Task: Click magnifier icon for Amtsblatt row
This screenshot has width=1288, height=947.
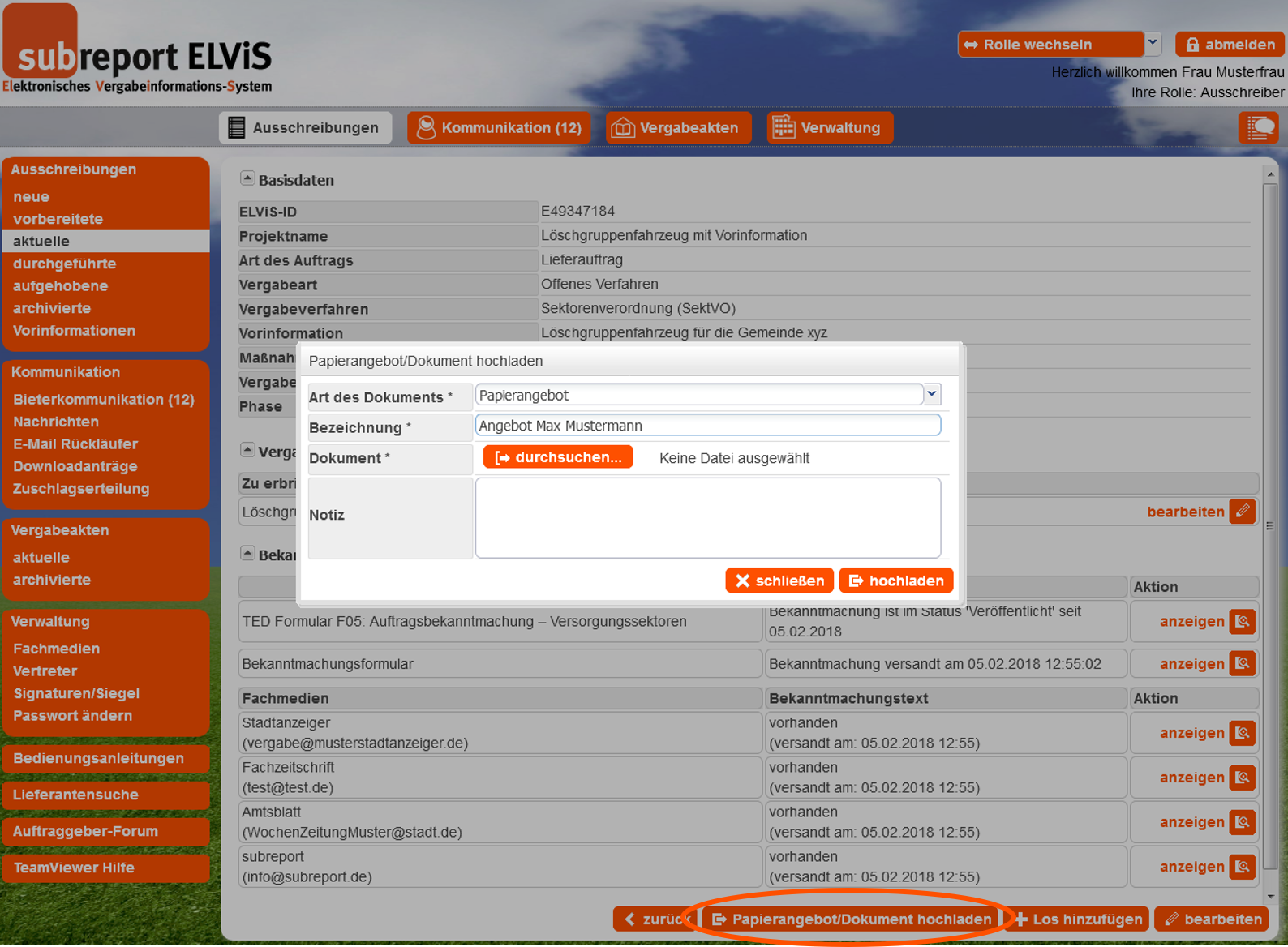Action: [1242, 822]
